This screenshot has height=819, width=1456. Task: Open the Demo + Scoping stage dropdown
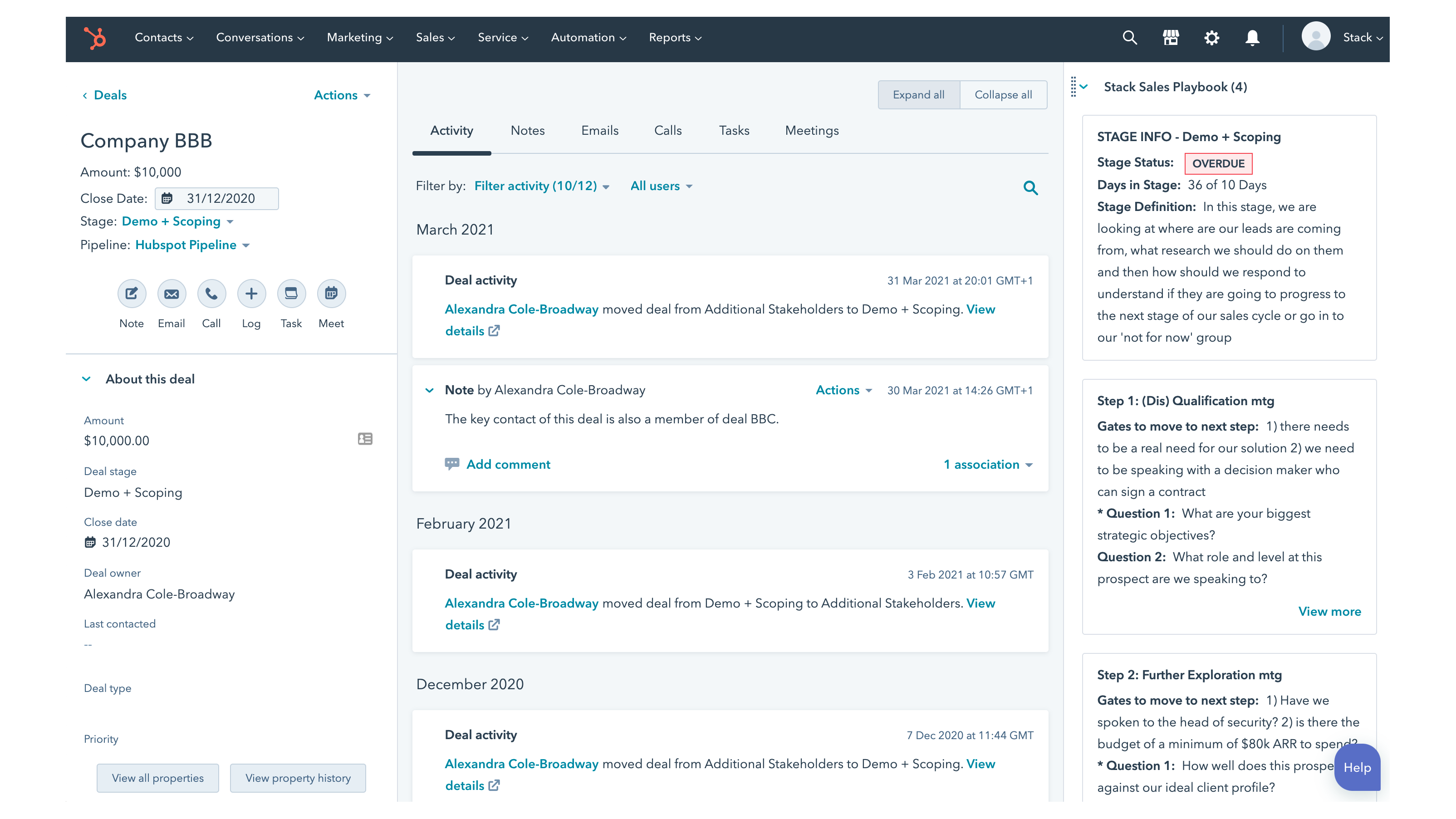[x=177, y=221]
